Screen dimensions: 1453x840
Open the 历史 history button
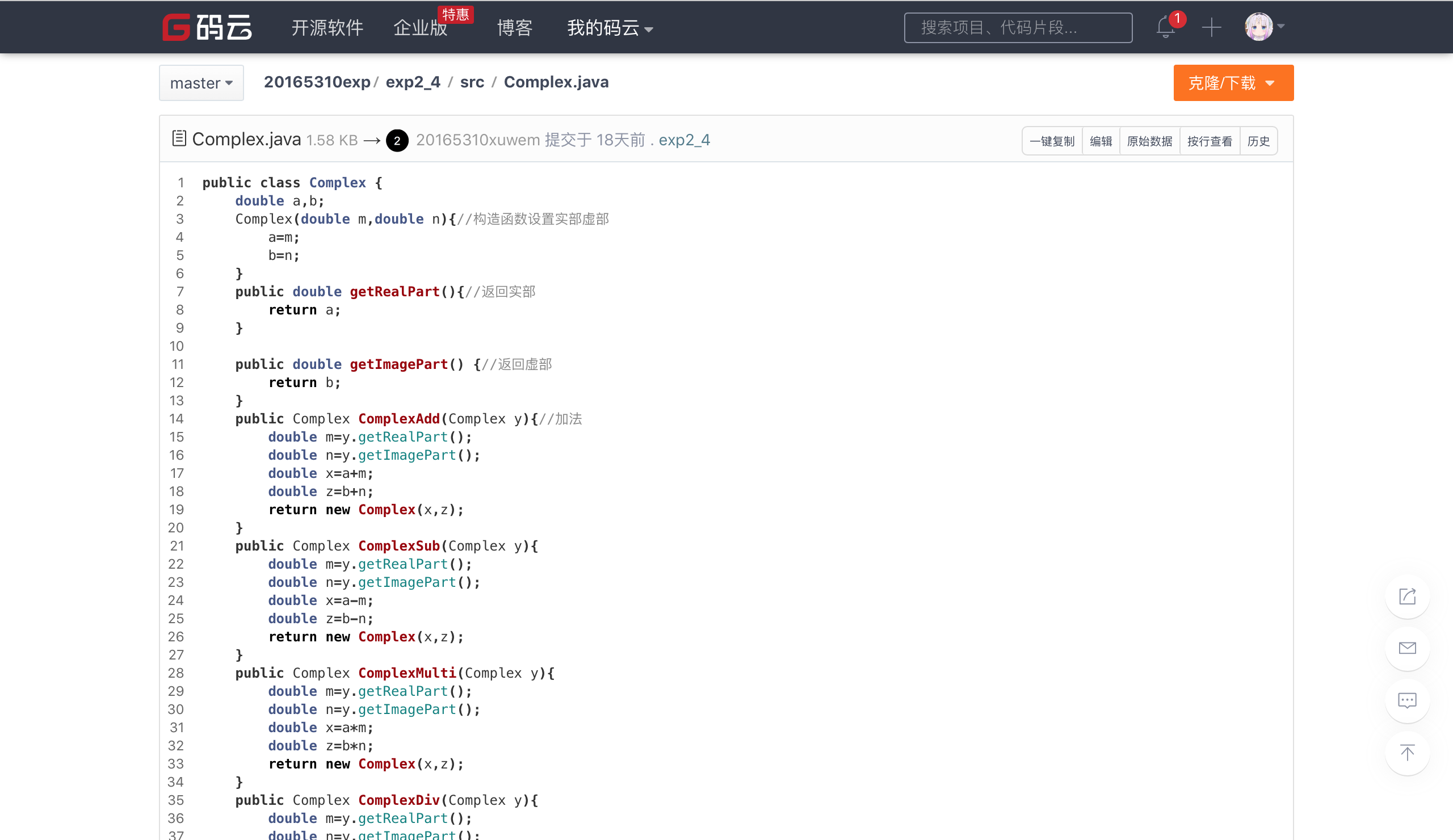point(1258,141)
